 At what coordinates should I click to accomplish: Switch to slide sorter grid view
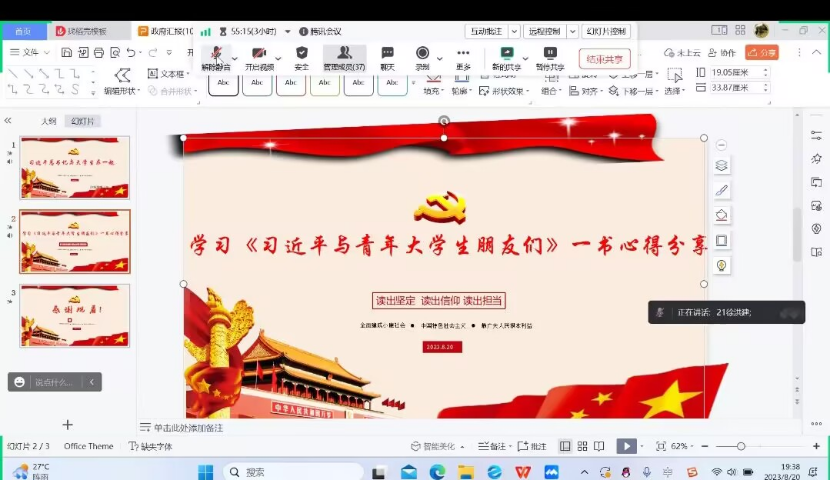(583, 446)
